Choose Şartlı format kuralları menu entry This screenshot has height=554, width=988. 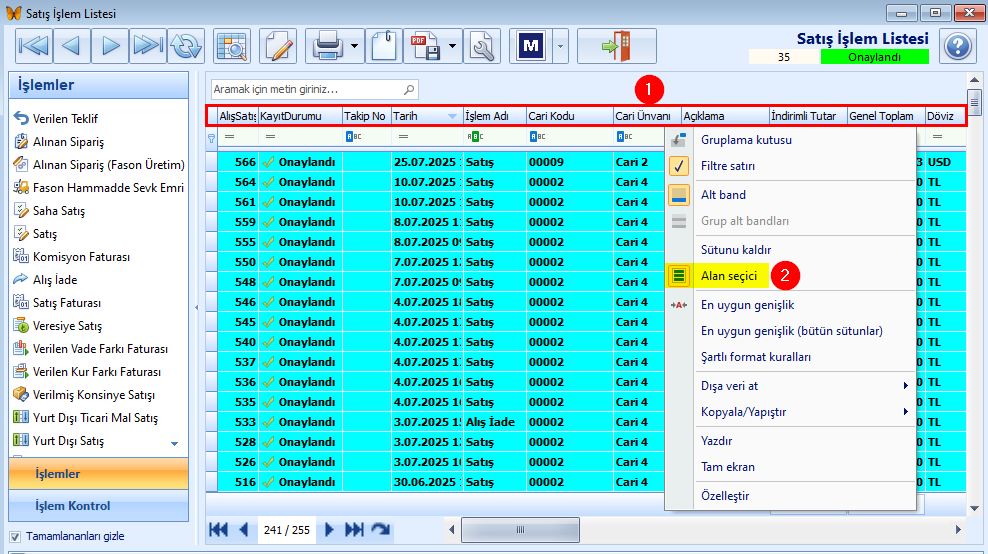click(755, 357)
